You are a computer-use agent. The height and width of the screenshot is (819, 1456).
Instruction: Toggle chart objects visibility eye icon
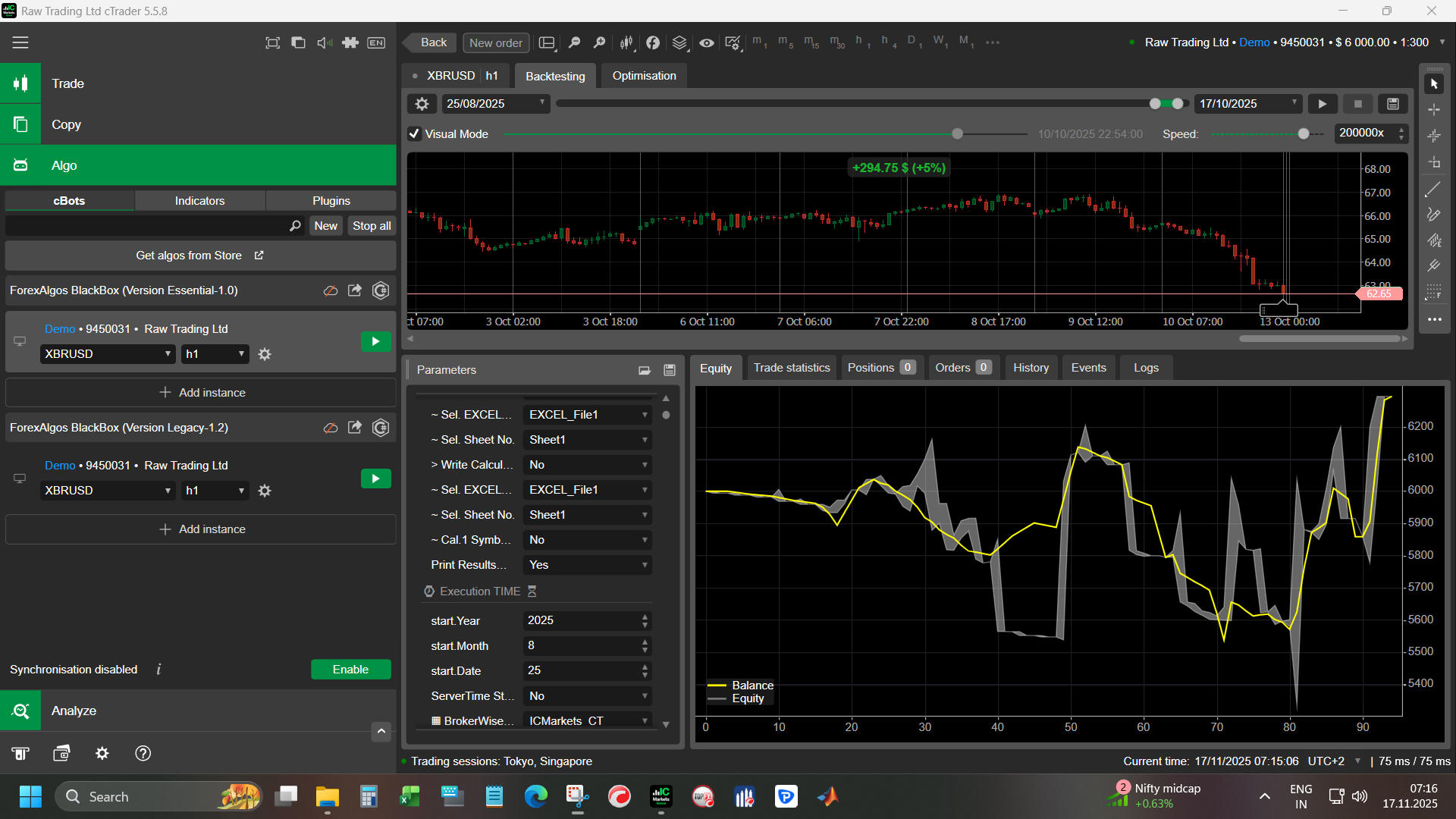[x=706, y=42]
